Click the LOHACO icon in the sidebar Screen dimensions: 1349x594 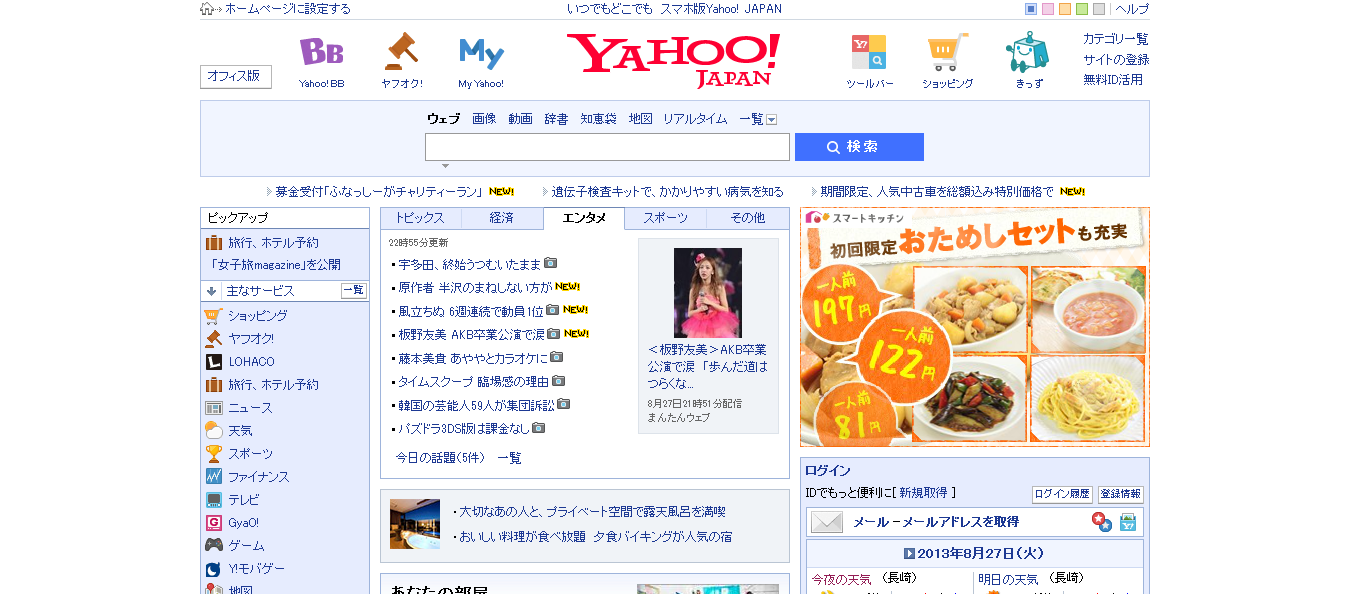pos(213,362)
